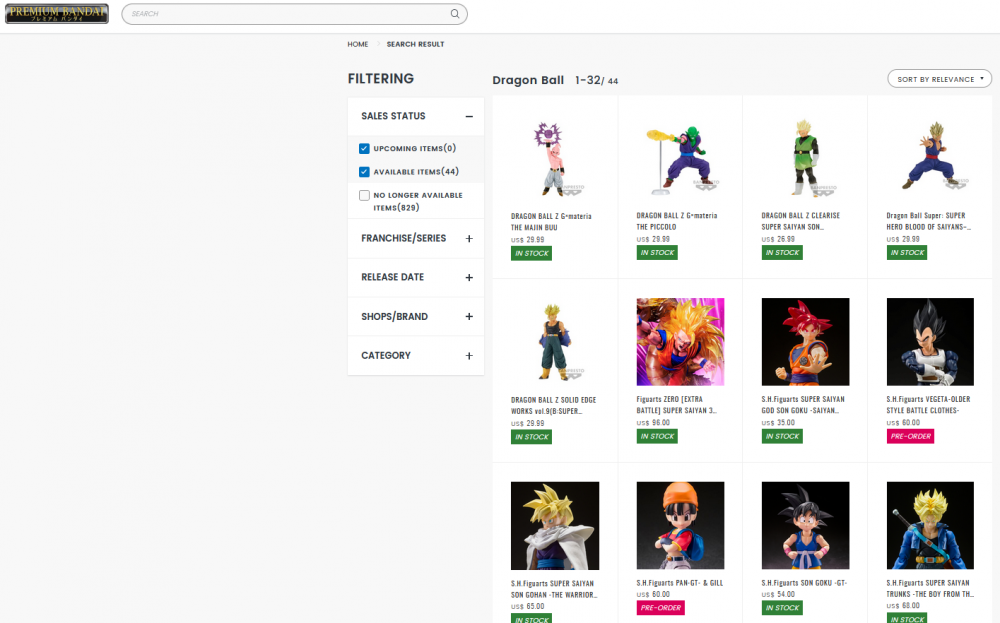Open the G×materia Piccolo figure image

click(680, 159)
